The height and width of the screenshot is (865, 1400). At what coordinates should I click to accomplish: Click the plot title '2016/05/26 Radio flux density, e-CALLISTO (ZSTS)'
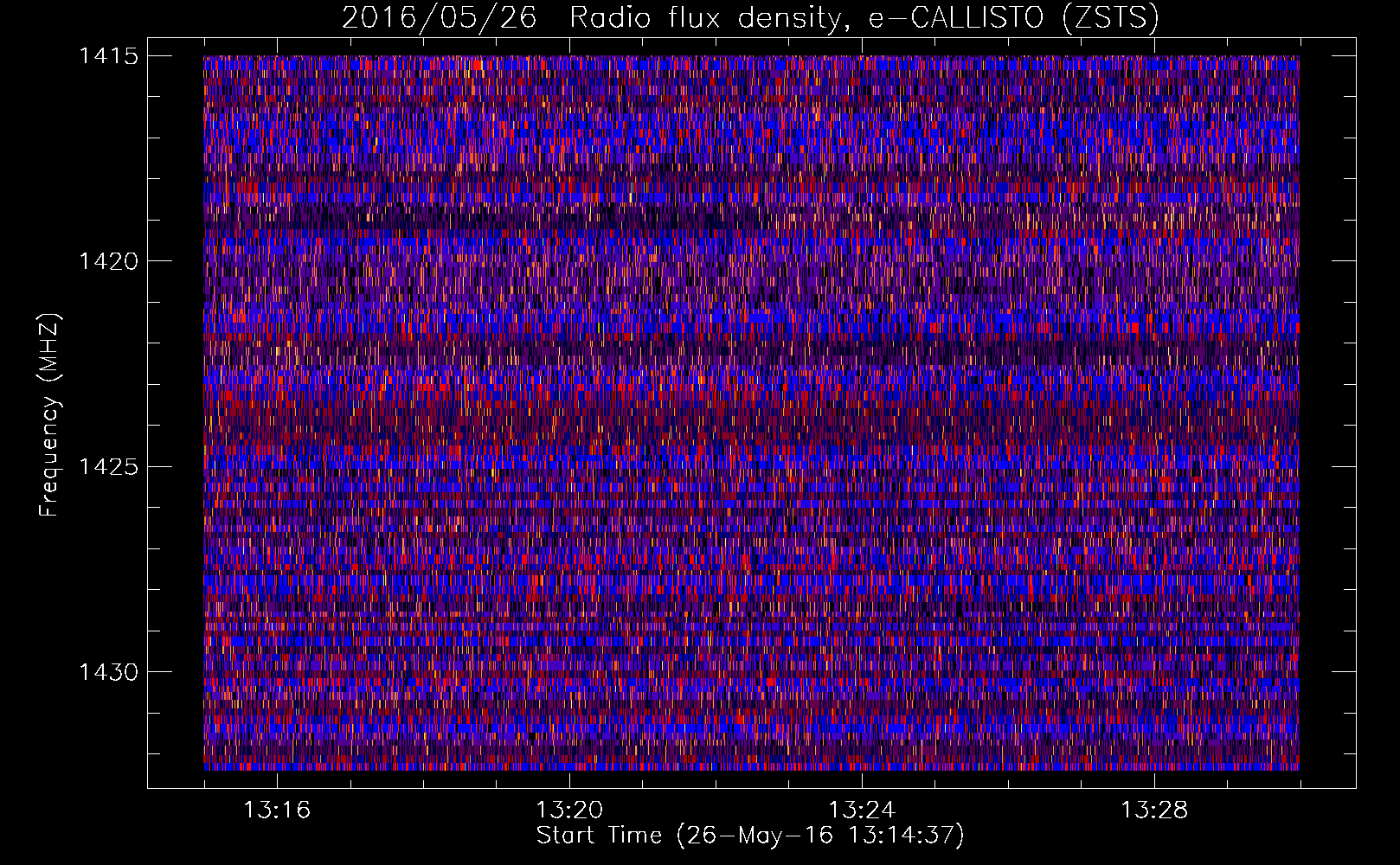(750, 18)
